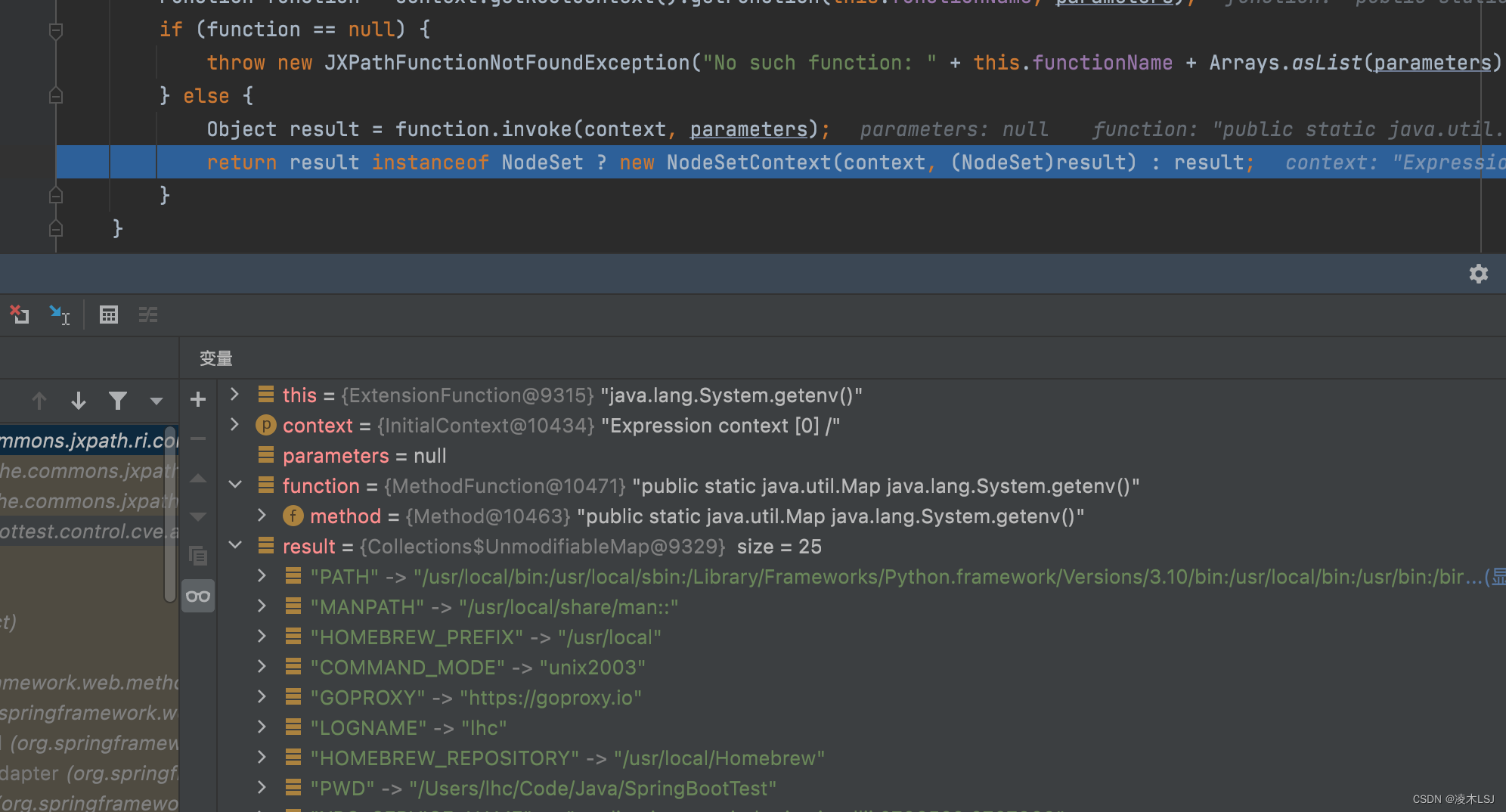Click fold marker beside '} else {'

click(x=55, y=95)
